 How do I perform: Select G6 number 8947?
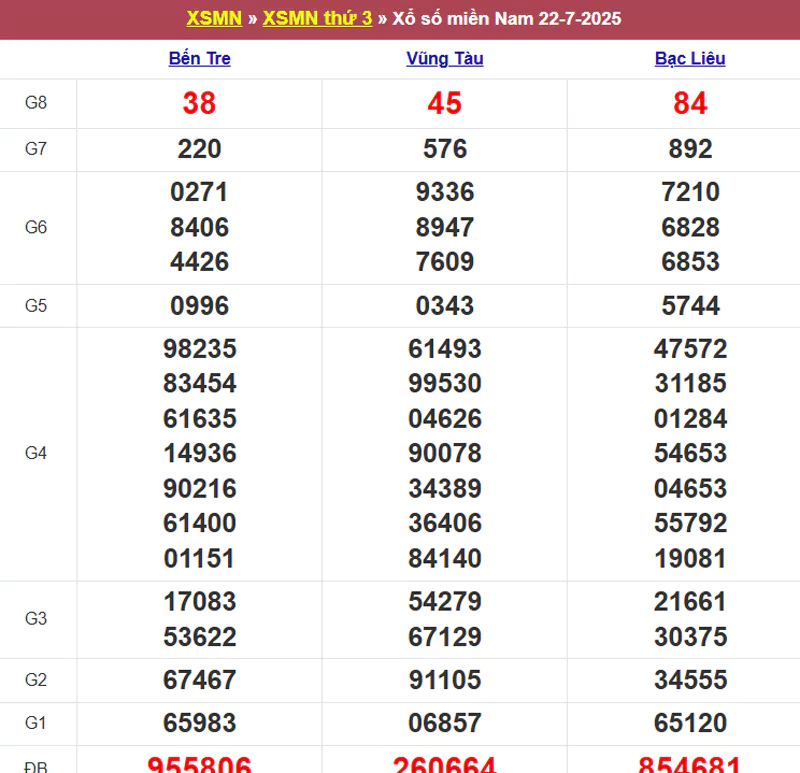445,227
